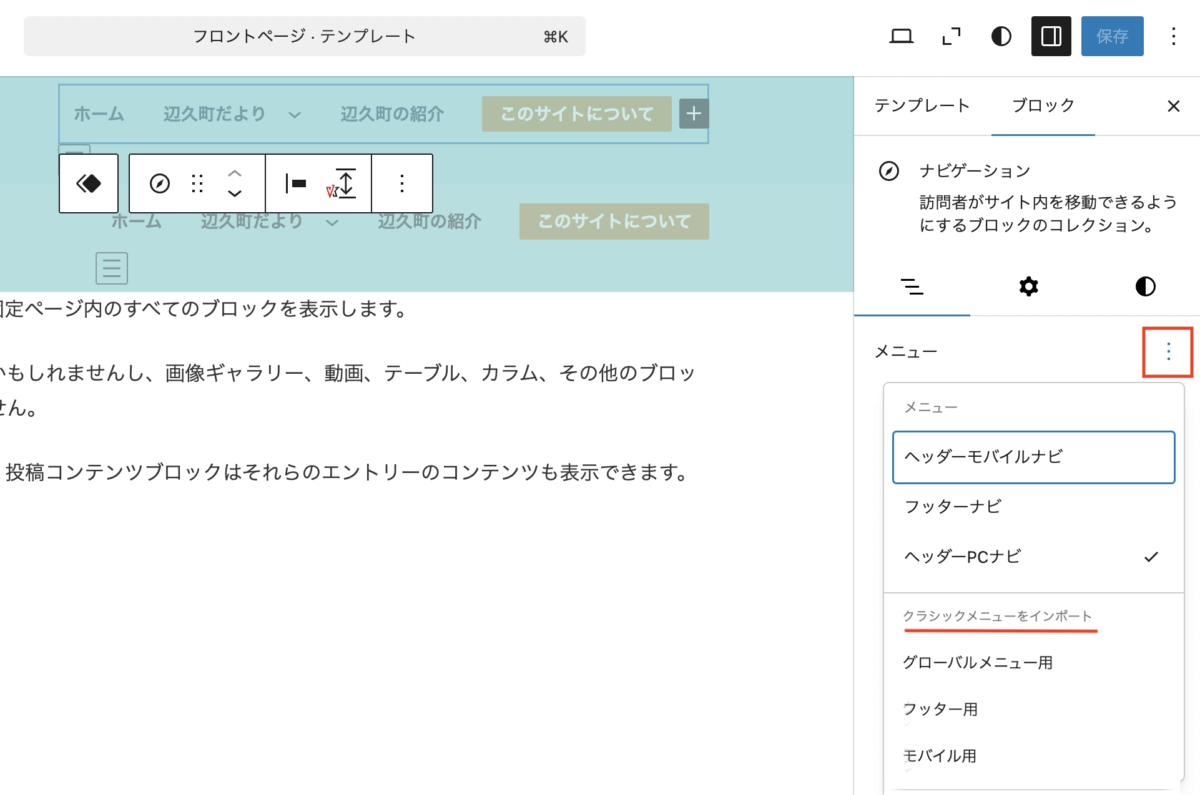Open the device preview laptop icon

point(901,37)
